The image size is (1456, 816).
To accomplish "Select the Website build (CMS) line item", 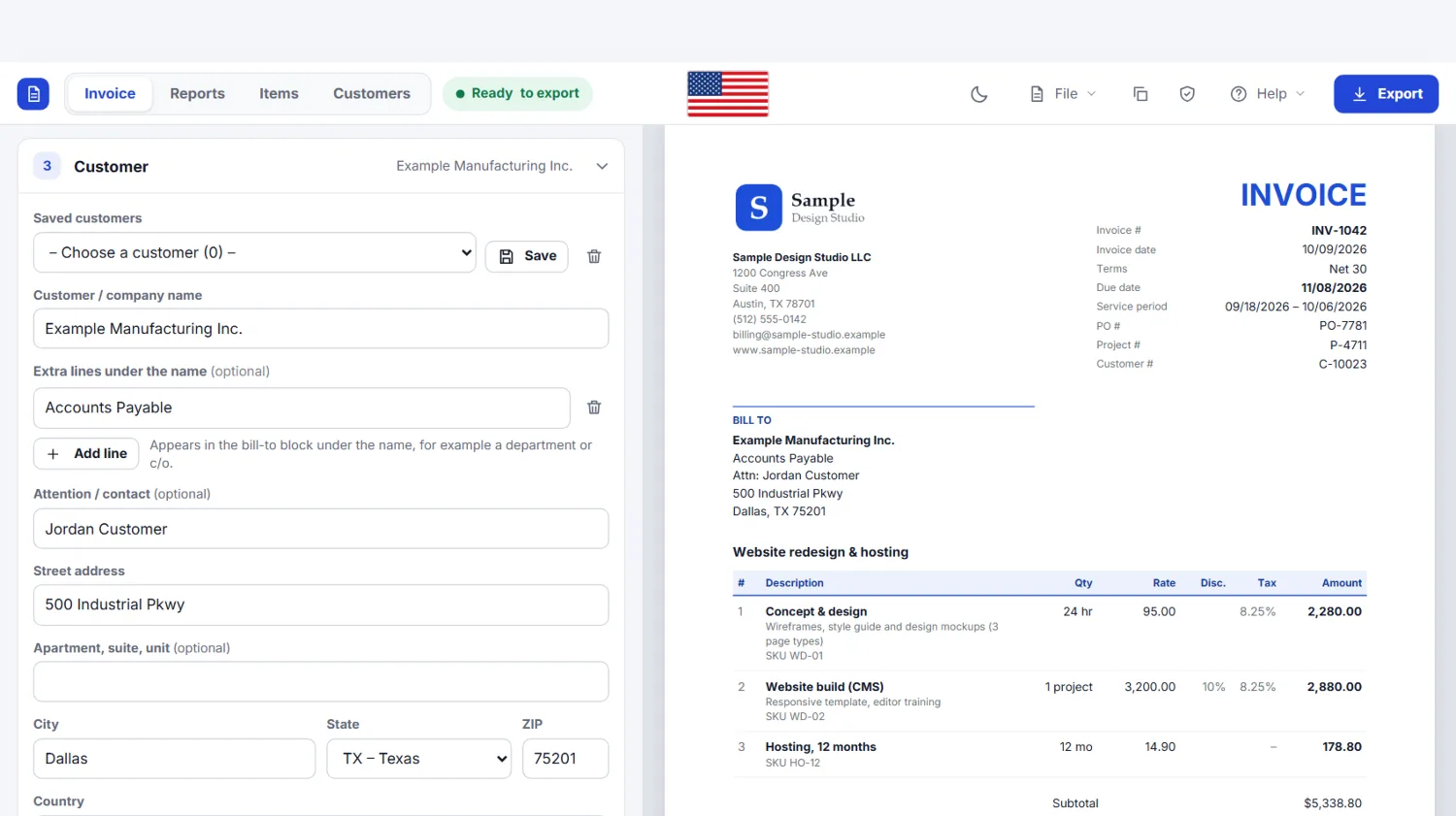I will pos(1049,702).
